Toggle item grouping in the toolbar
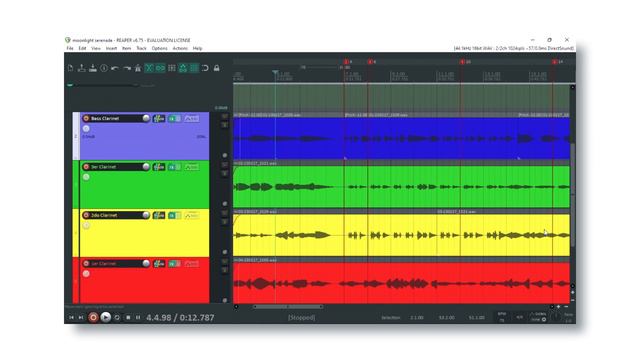Image resolution: width=640 pixels, height=360 pixels. (x=160, y=68)
